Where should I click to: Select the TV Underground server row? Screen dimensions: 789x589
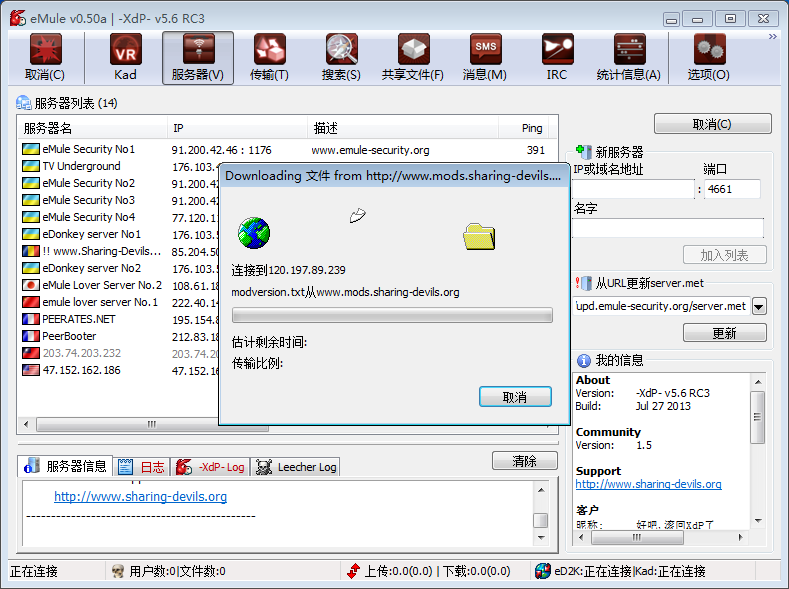click(x=119, y=166)
